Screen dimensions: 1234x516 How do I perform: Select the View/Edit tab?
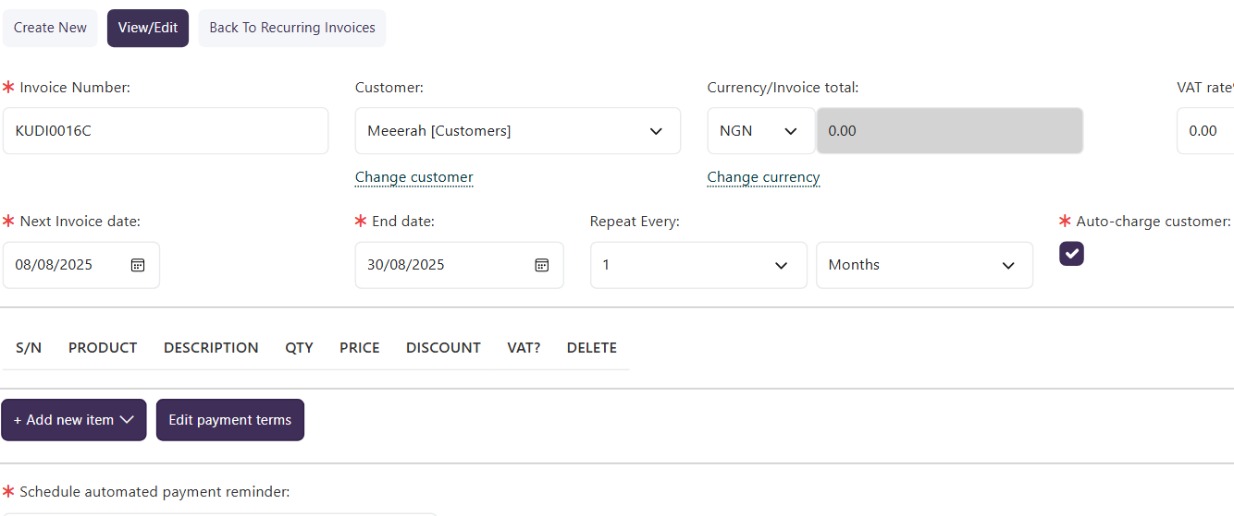[x=148, y=28]
